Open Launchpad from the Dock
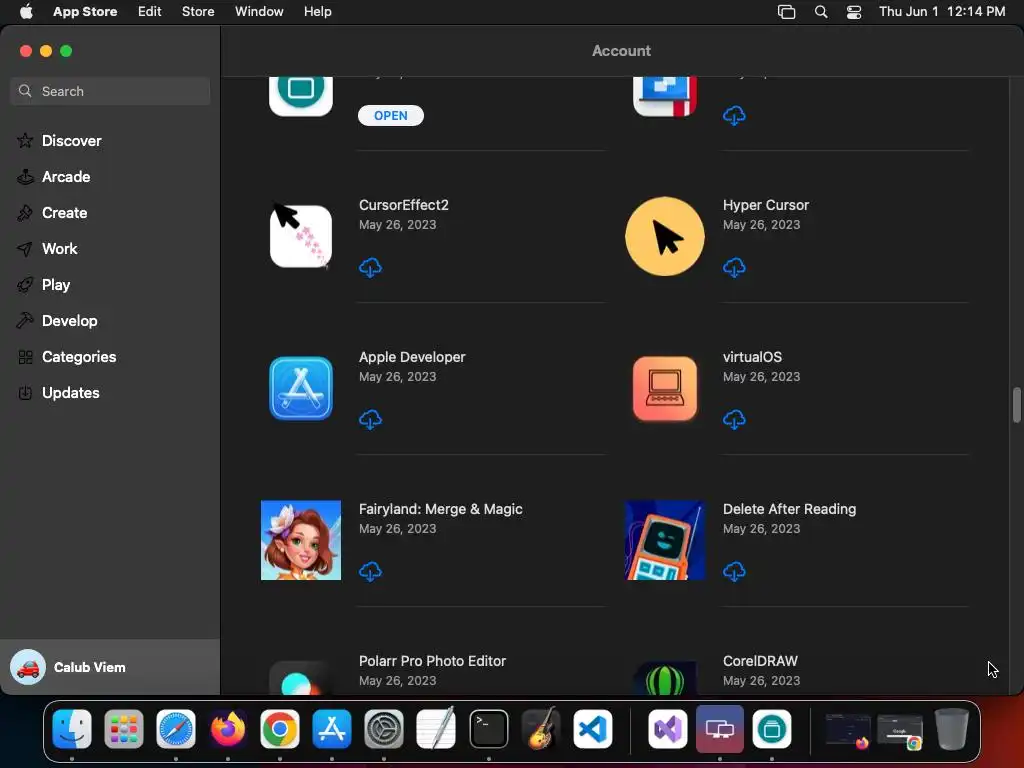1024x768 pixels. click(x=123, y=729)
